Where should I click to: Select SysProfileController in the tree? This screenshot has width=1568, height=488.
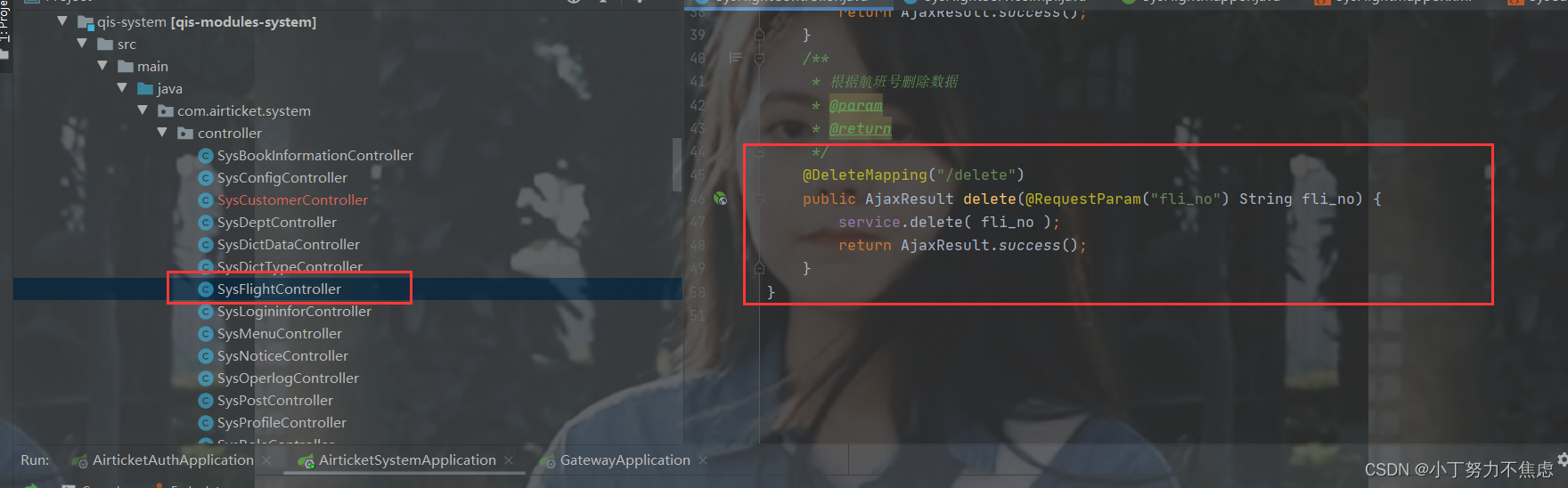pos(282,422)
